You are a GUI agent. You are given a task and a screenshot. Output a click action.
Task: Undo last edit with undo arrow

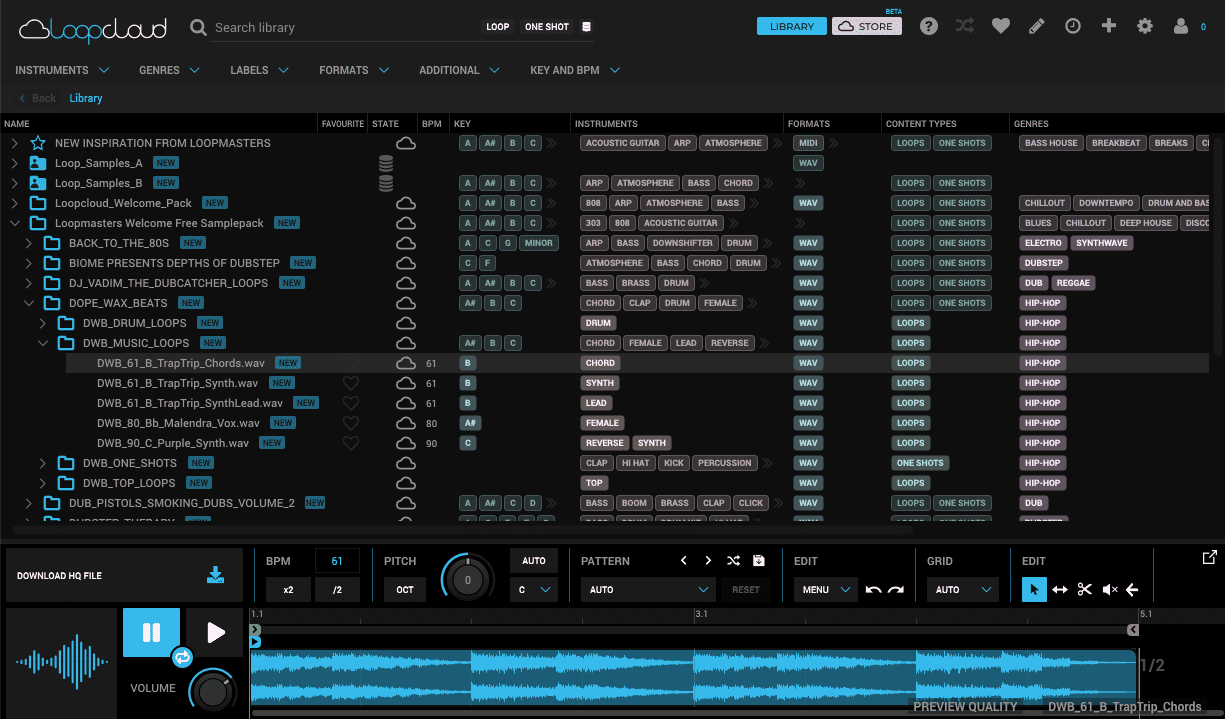coord(873,589)
